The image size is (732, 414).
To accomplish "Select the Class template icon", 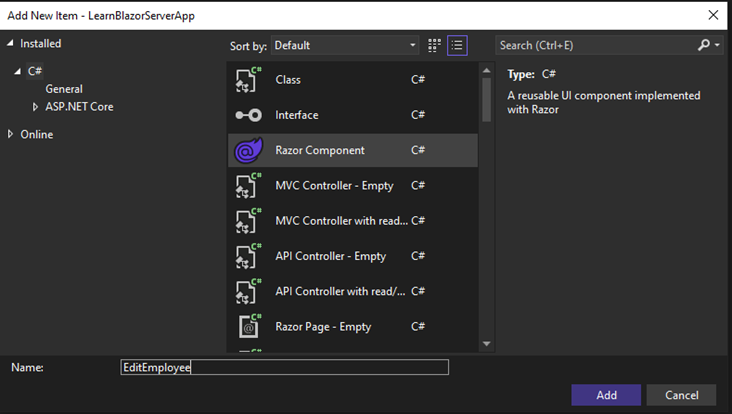I will (248, 80).
